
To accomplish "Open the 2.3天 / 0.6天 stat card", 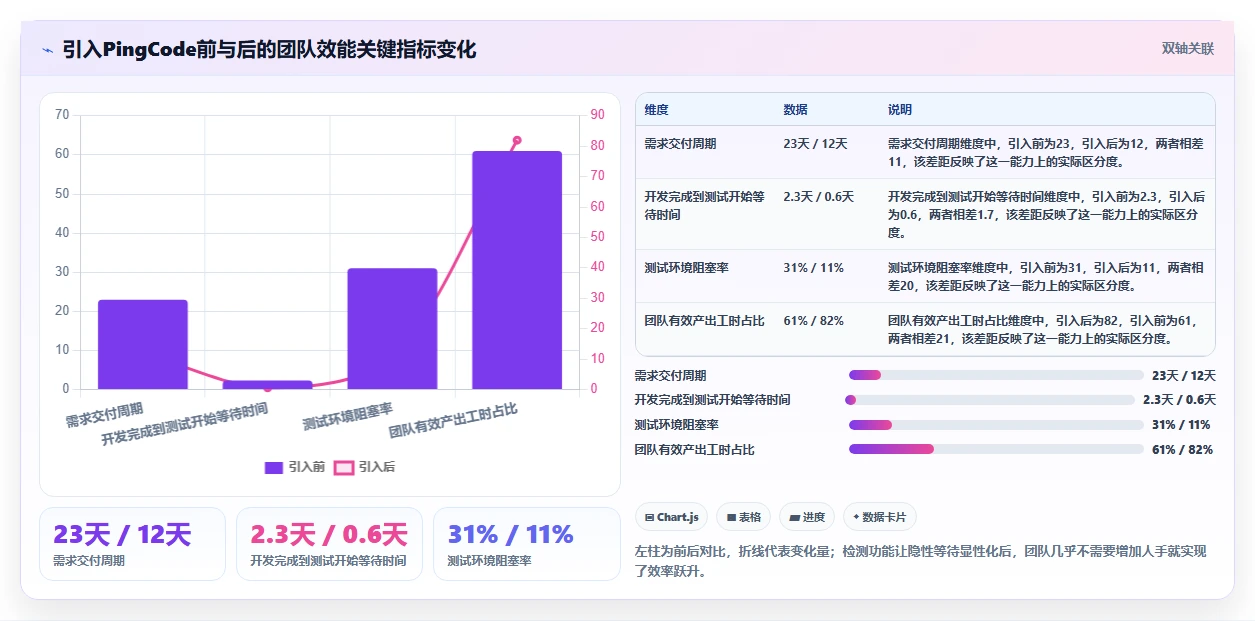I will pos(329,544).
